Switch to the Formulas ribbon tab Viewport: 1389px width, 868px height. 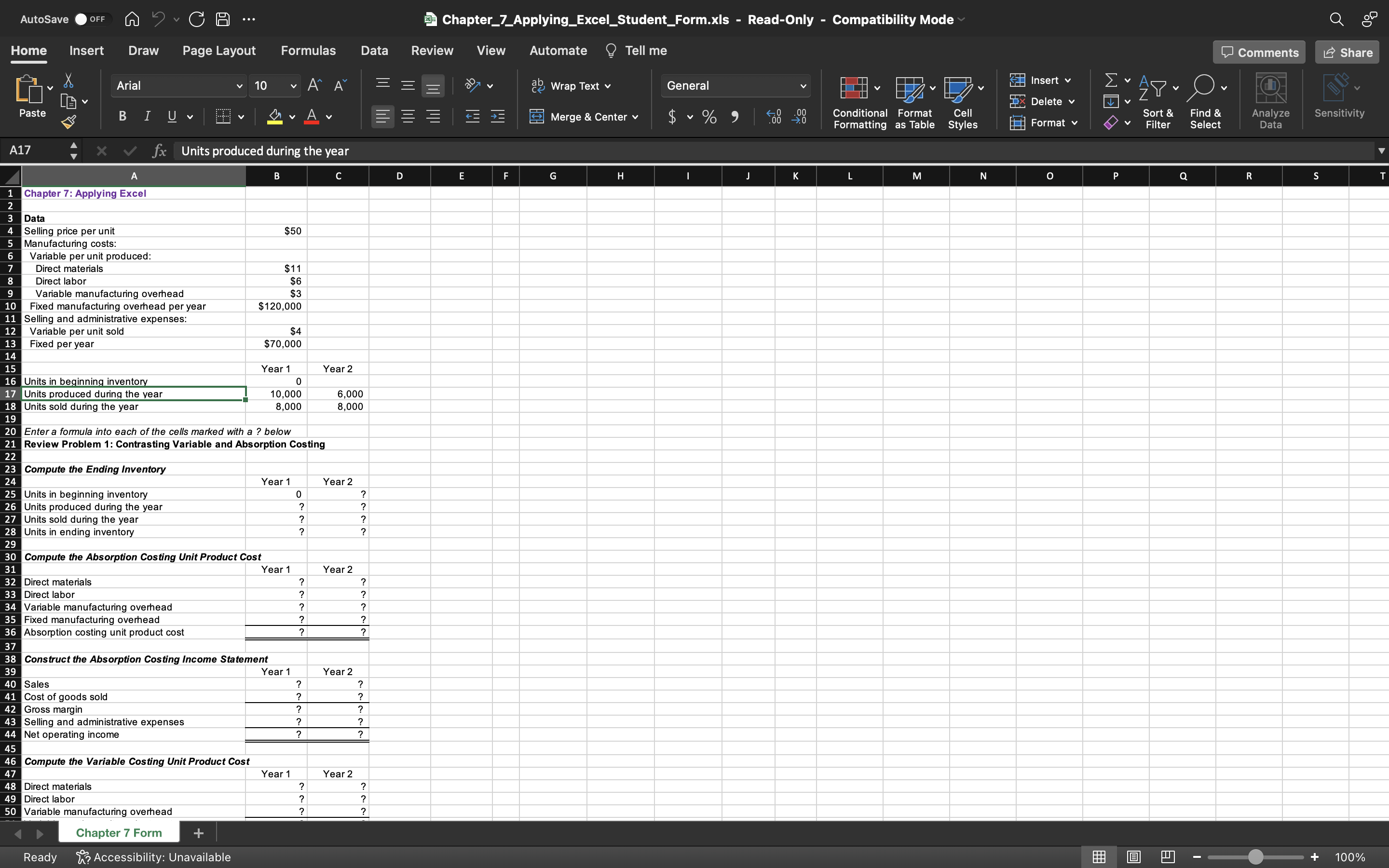tap(308, 51)
